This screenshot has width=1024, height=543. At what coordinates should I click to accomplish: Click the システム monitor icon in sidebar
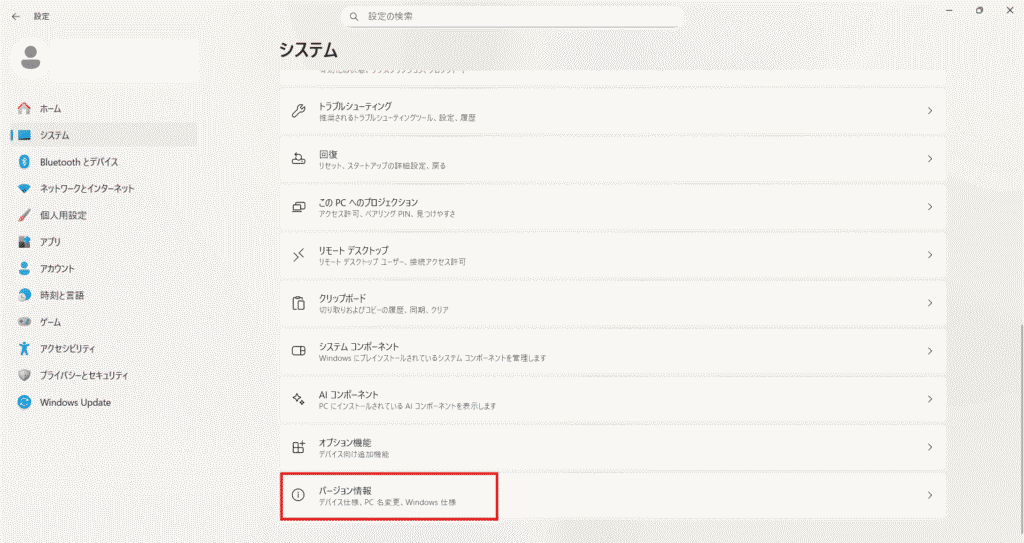[24, 135]
